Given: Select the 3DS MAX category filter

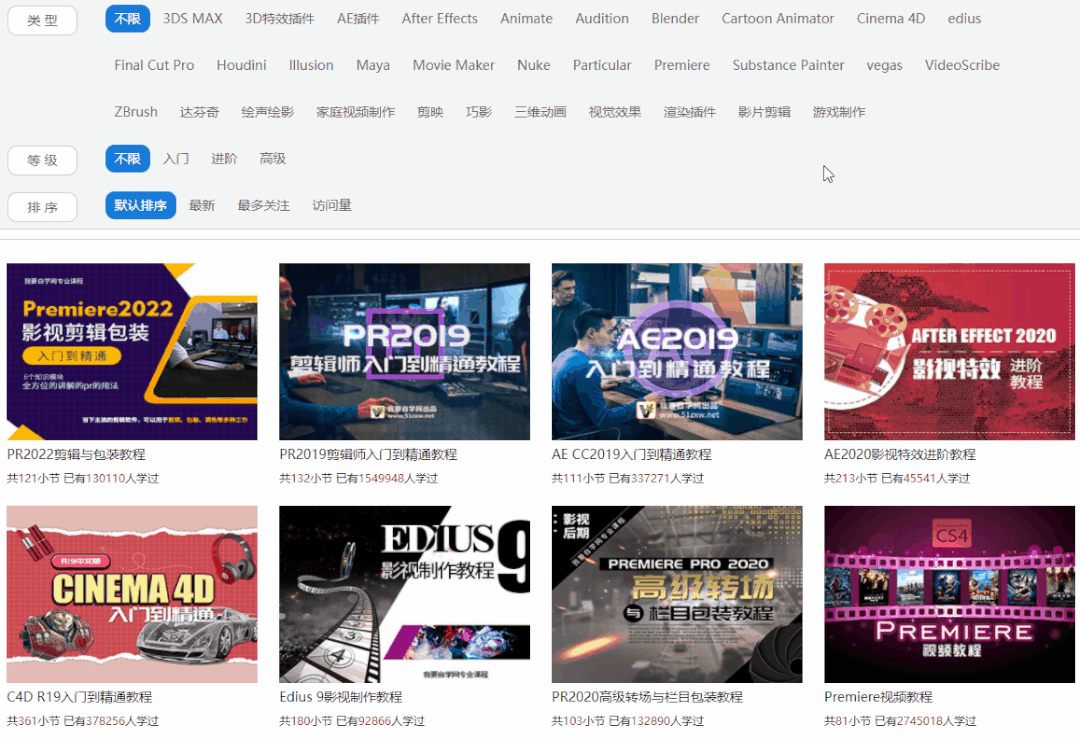Looking at the screenshot, I should [x=193, y=19].
